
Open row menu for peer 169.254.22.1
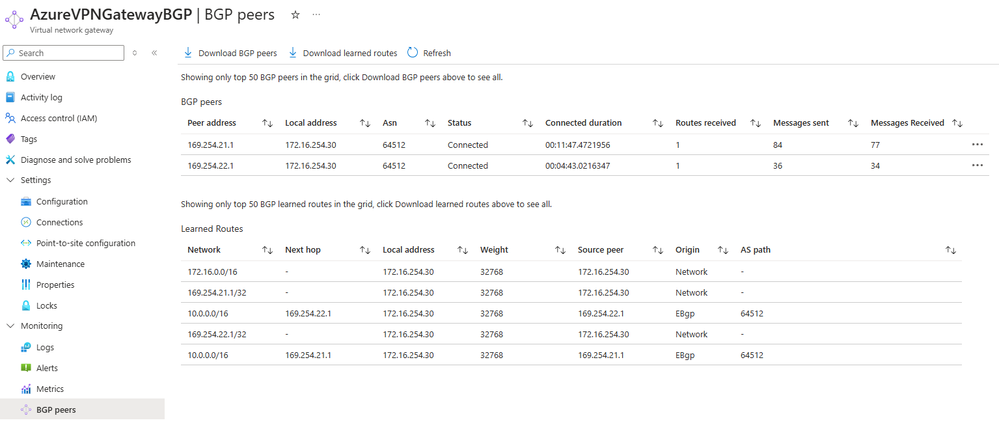coord(977,166)
